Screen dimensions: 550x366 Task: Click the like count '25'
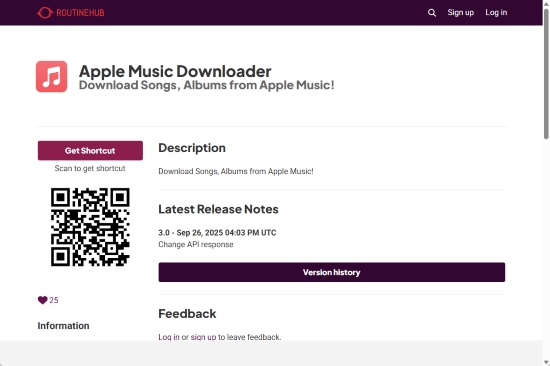[x=54, y=300]
